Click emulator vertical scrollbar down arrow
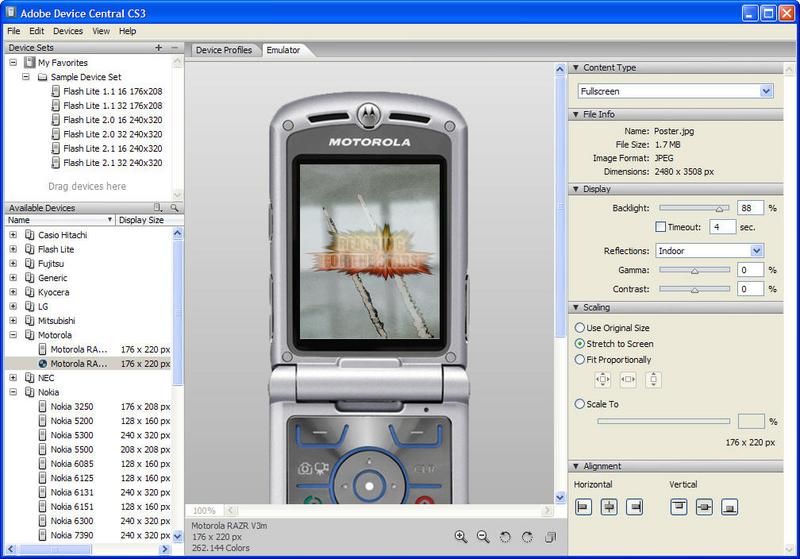 tap(560, 497)
